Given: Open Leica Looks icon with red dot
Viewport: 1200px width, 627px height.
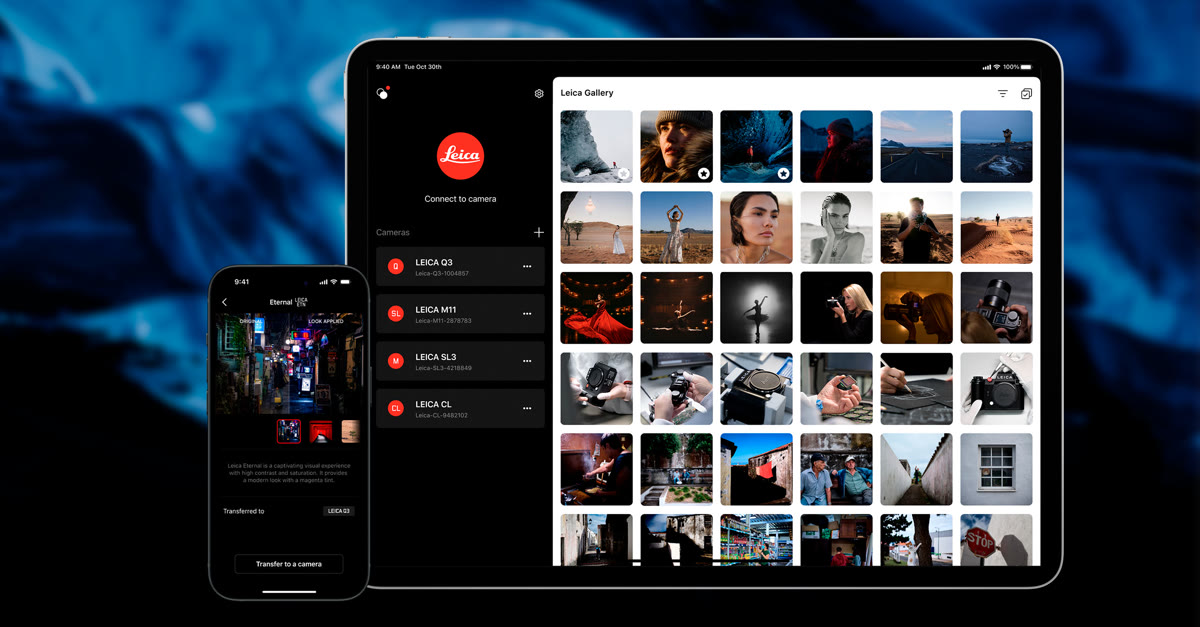Looking at the screenshot, I should point(383,93).
